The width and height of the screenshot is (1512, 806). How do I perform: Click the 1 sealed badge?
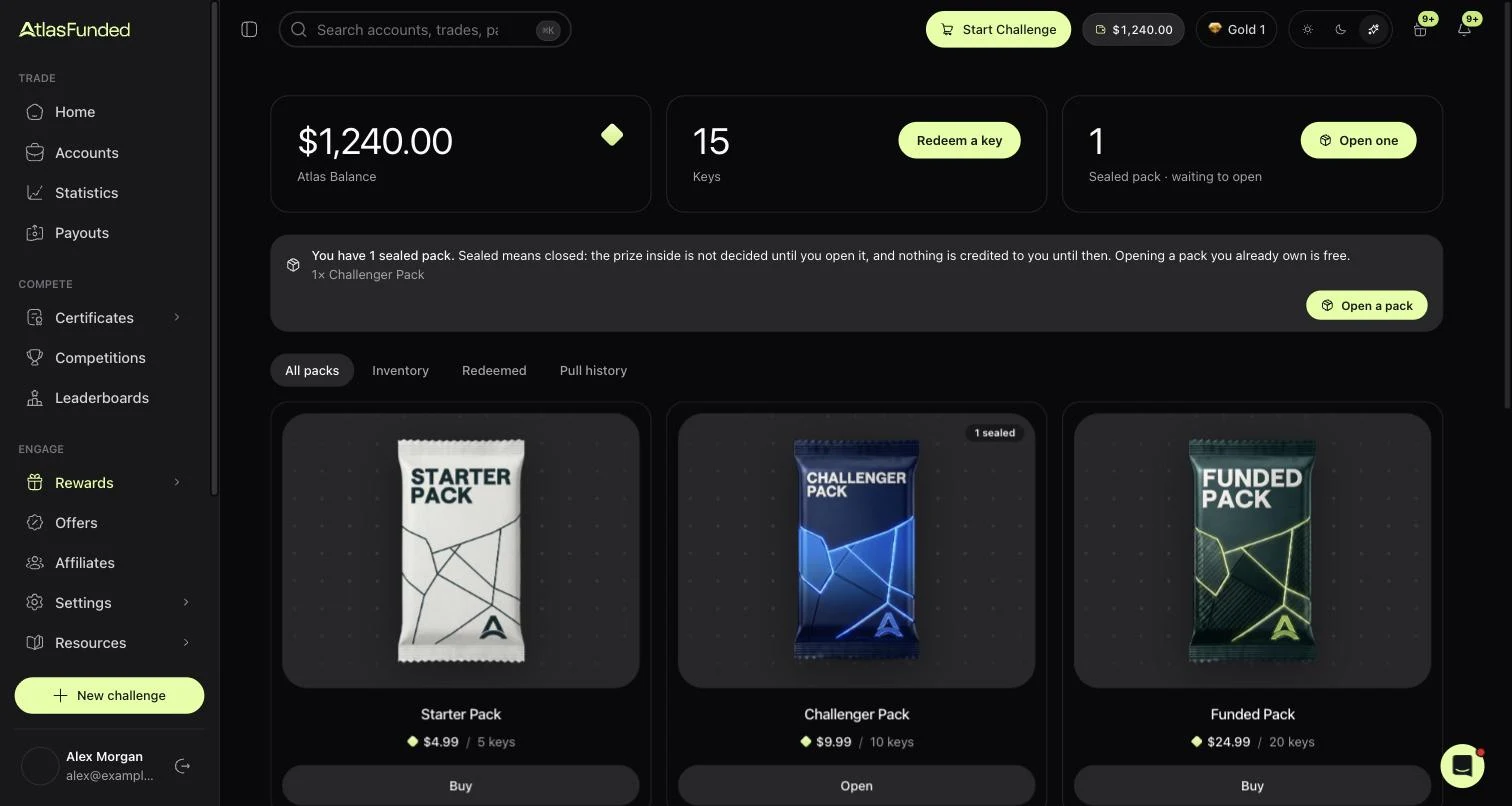click(x=995, y=433)
